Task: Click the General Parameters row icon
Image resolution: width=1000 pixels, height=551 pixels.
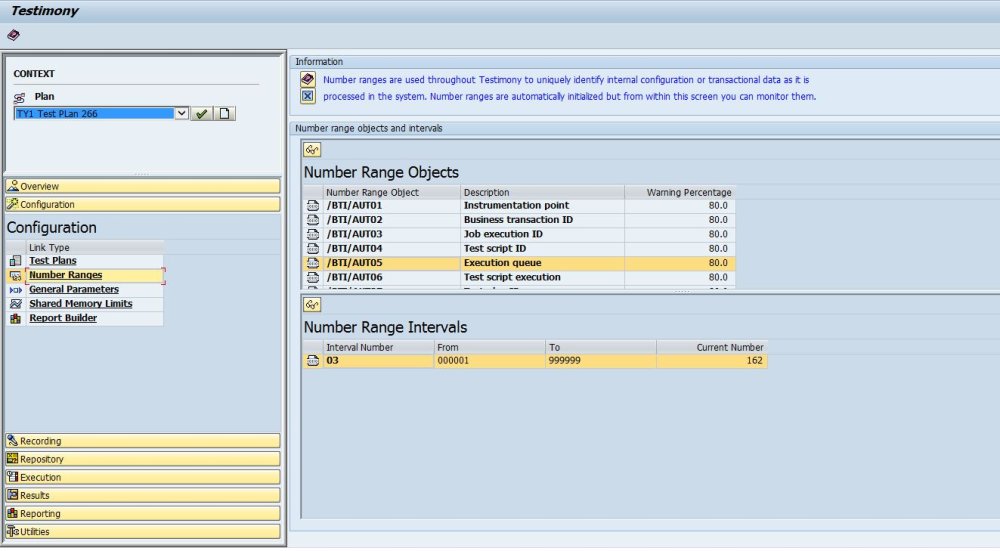Action: pos(15,290)
